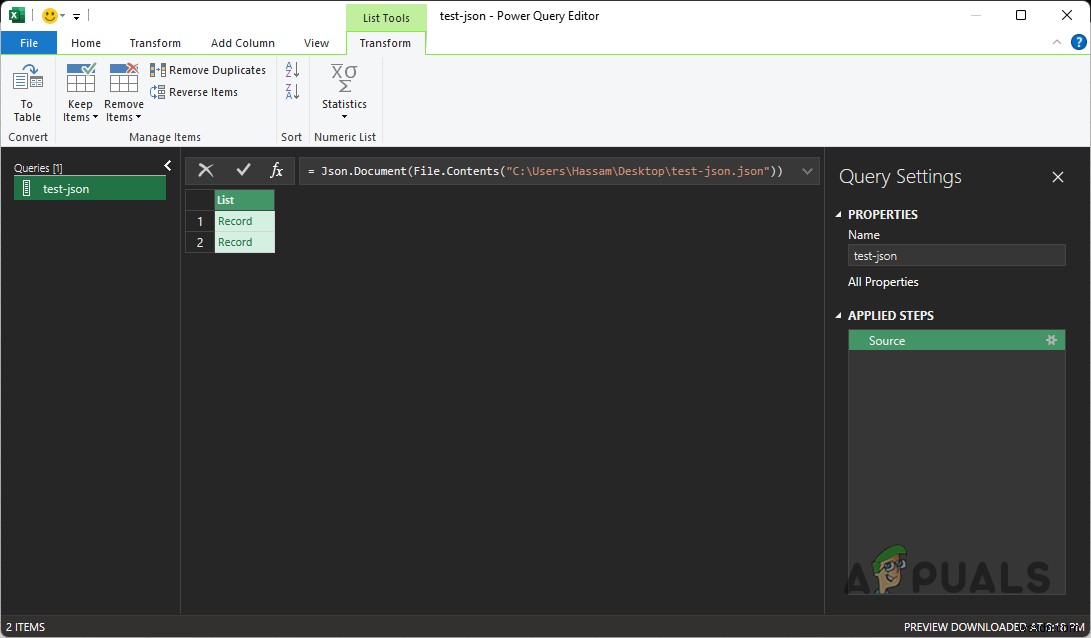Open Help via the question mark icon
This screenshot has height=638, width=1091.
(1078, 42)
